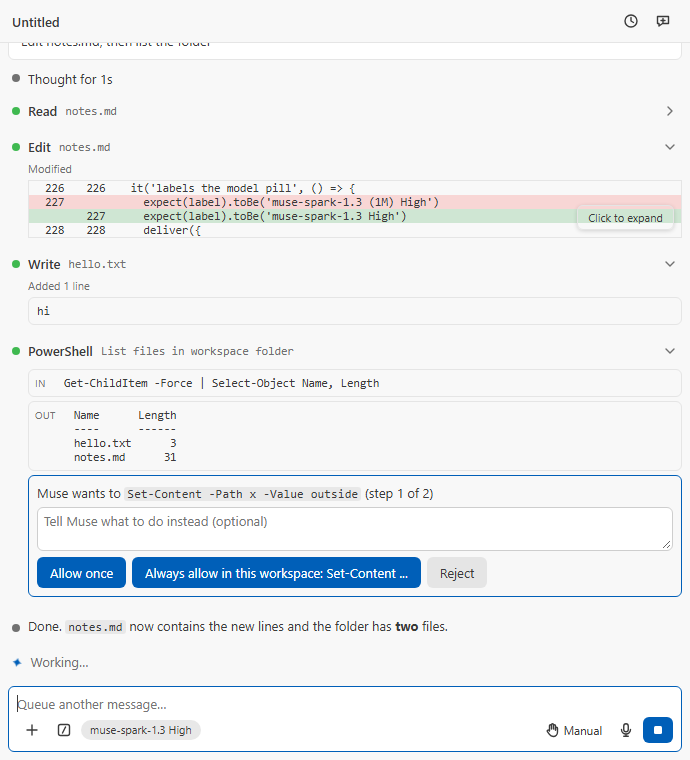Click the Get-ChildItem command input block
Viewport: 690px width, 760px height.
click(x=355, y=383)
